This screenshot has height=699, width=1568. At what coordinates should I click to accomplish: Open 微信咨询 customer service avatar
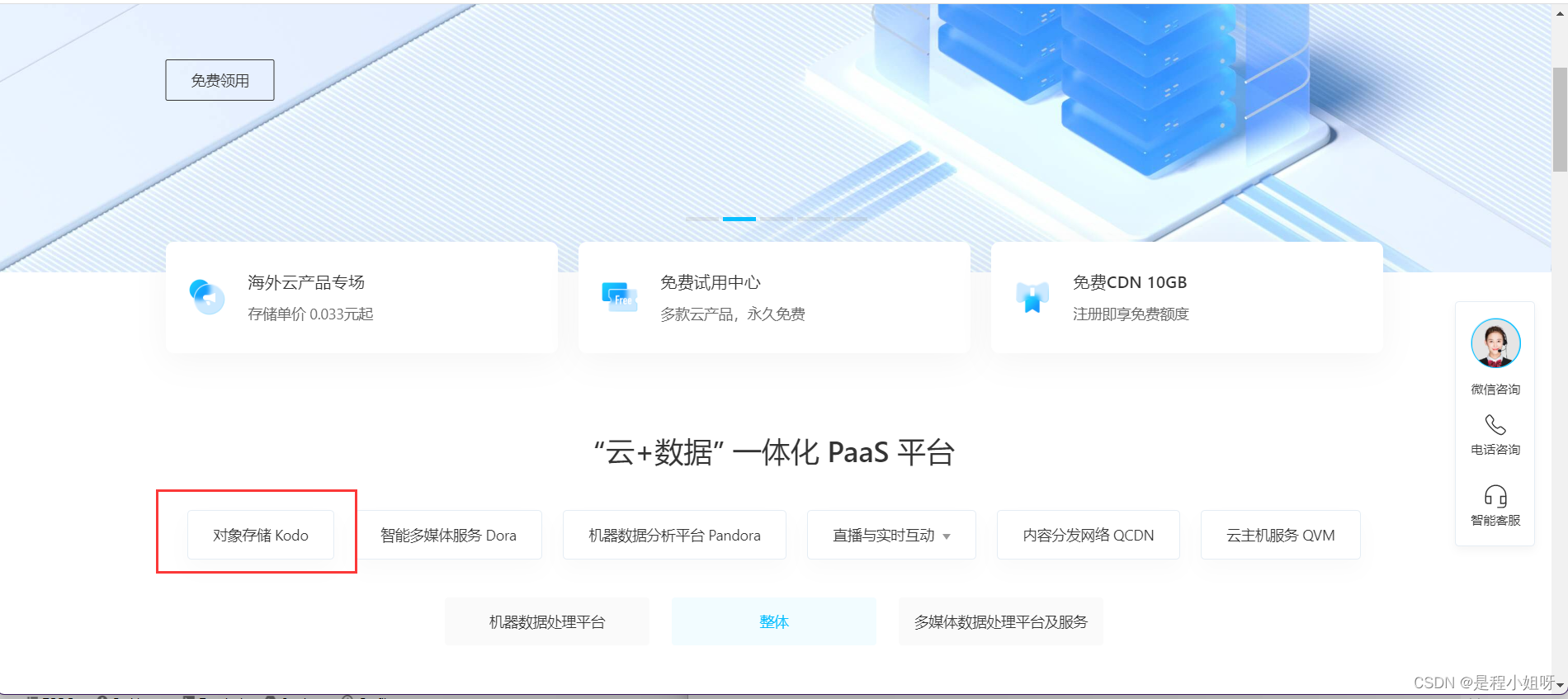1495,343
